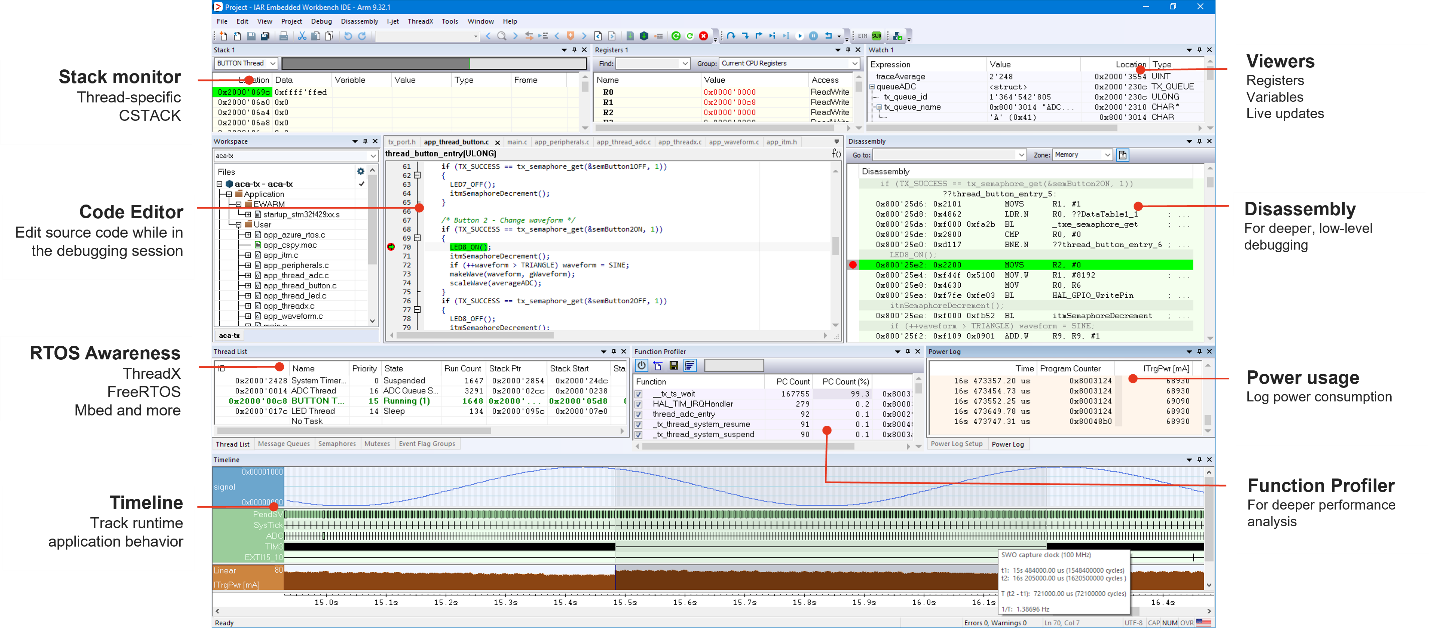
Task: Open the I-jet menu
Action: point(391,21)
